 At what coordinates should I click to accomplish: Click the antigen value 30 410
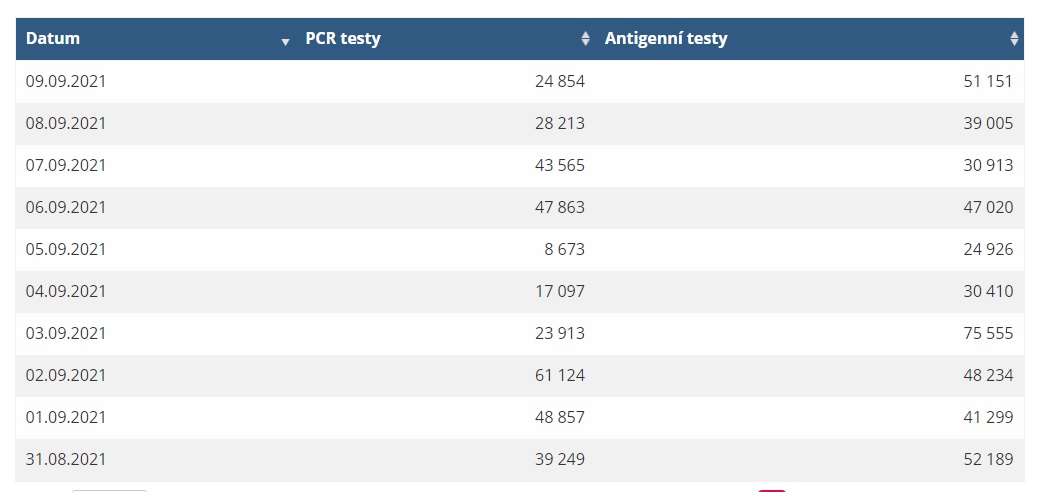[x=988, y=291]
